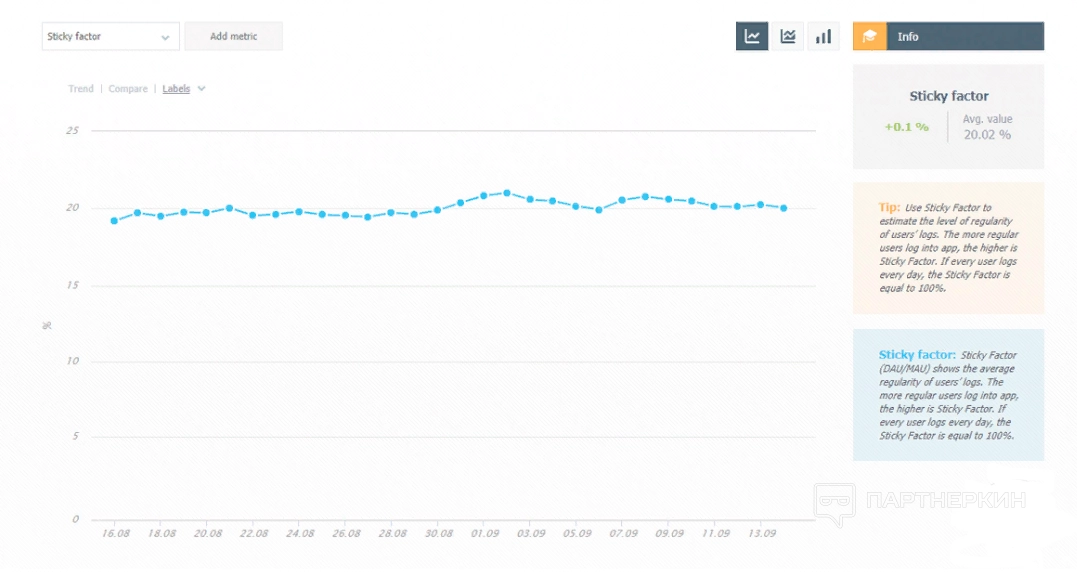Viewport: 1077px width, 580px height.
Task: Click the blue Sticky factor description box
Action: pos(948,395)
